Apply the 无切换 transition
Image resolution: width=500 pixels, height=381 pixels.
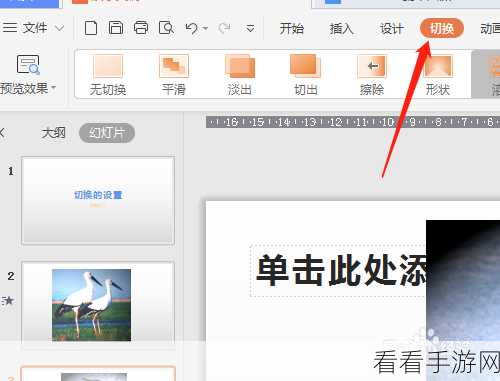(108, 75)
